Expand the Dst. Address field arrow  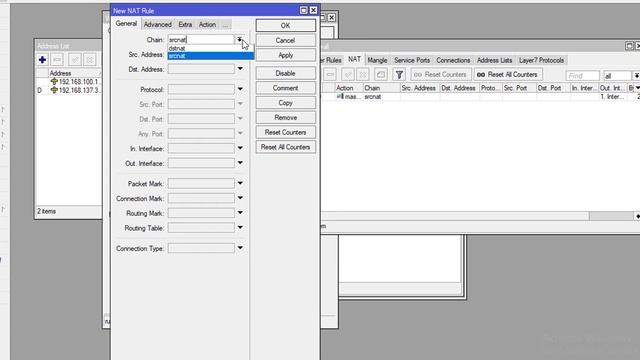coord(240,69)
